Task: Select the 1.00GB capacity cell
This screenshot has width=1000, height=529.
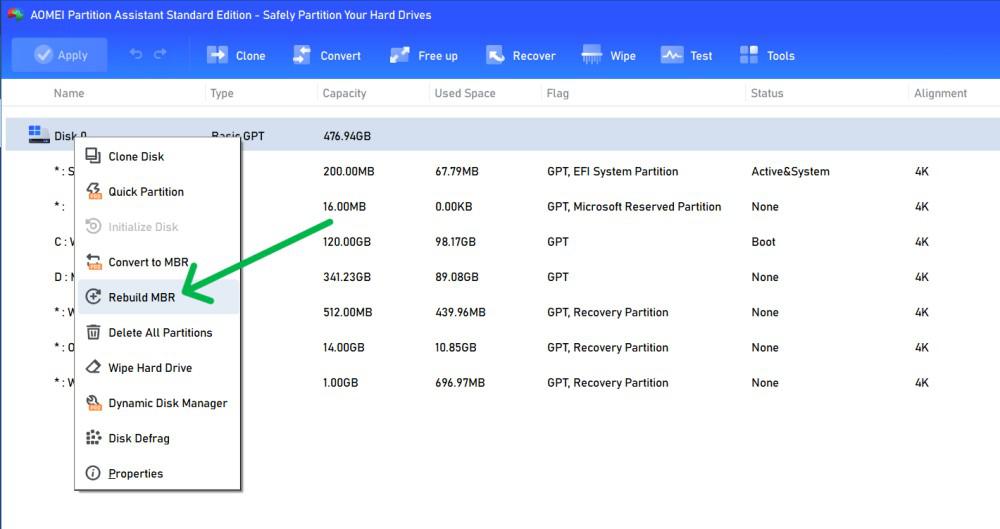Action: point(341,382)
